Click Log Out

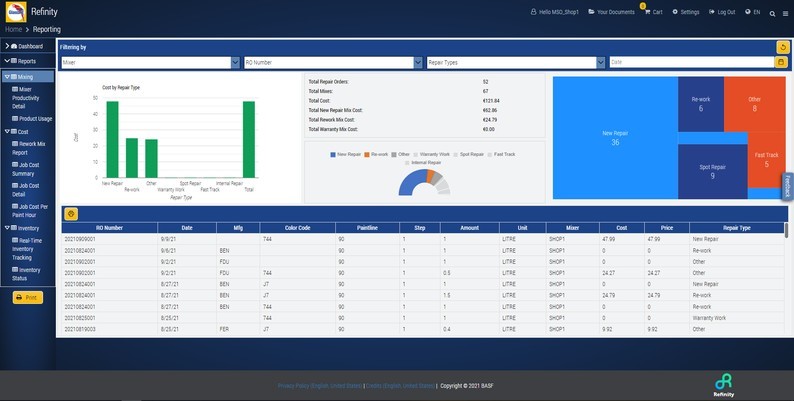(x=722, y=12)
